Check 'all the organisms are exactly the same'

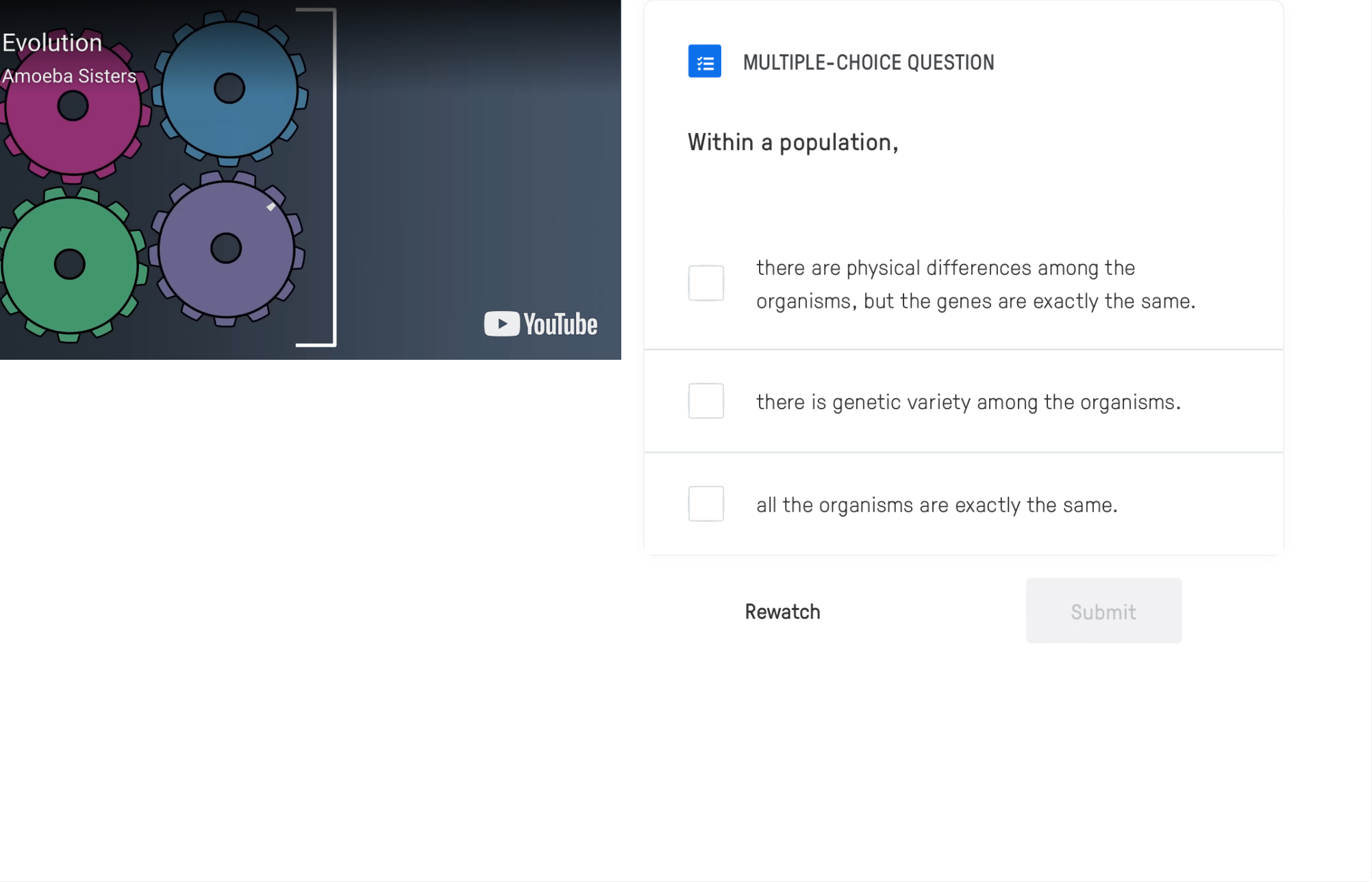[x=706, y=504]
